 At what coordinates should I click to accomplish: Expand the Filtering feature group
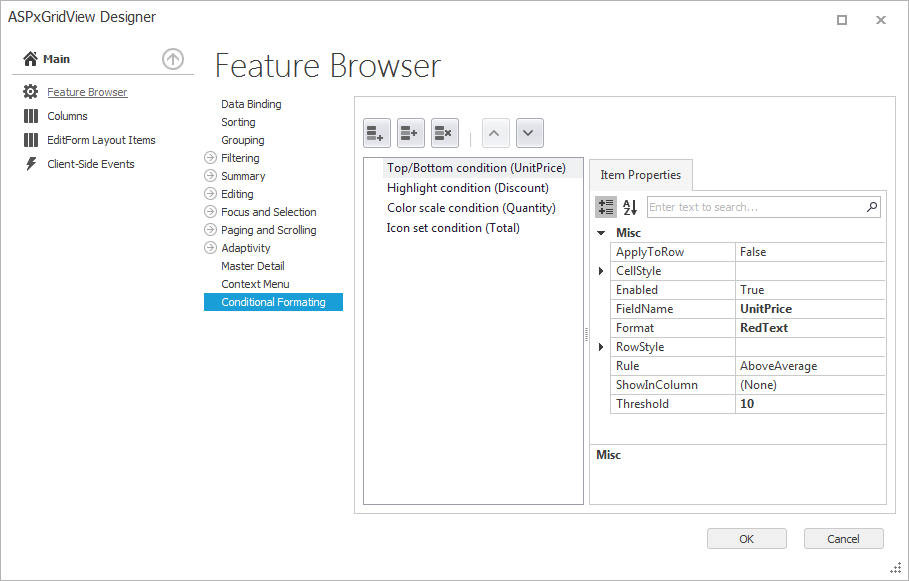click(x=210, y=158)
